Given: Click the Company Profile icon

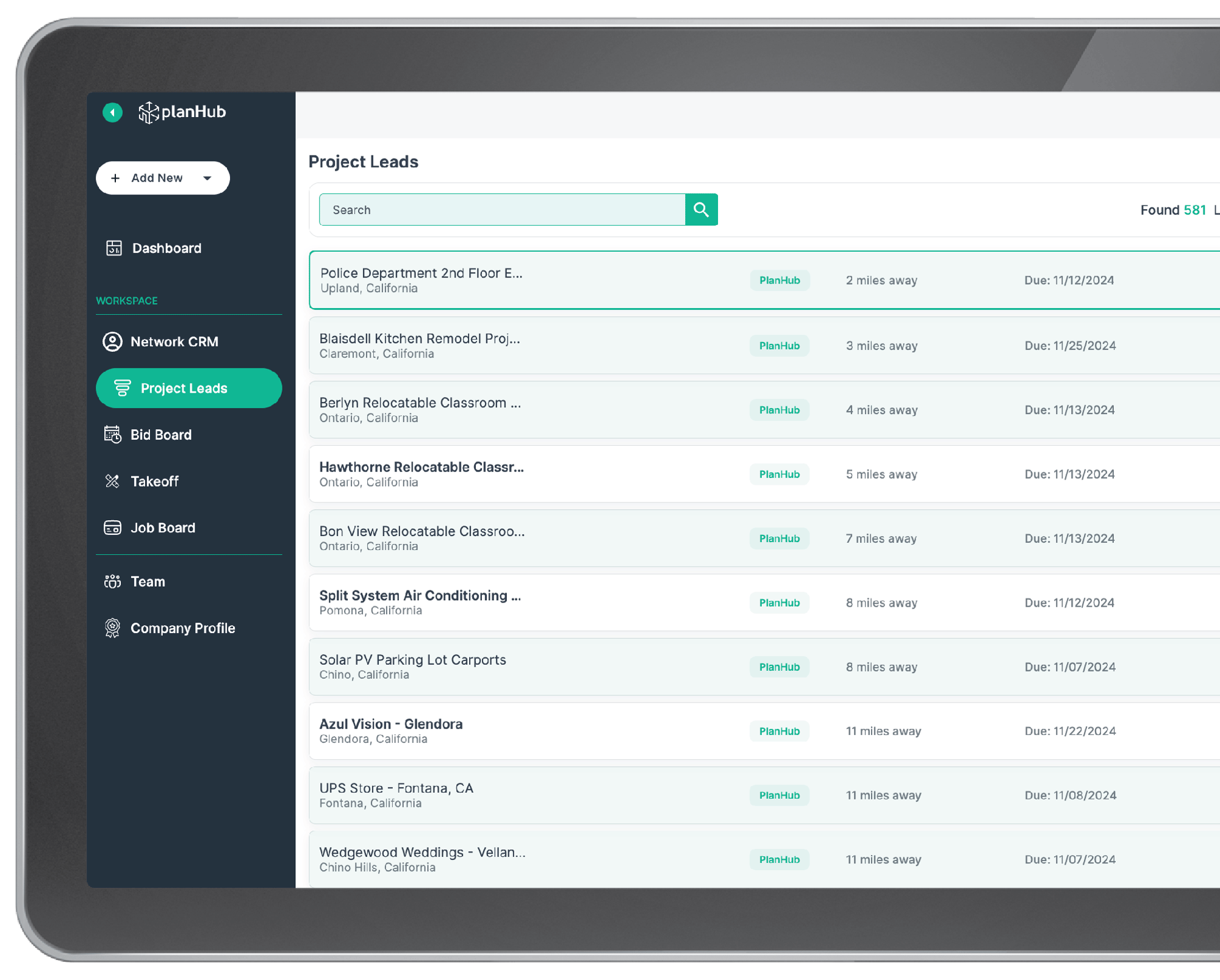Looking at the screenshot, I should pyautogui.click(x=113, y=628).
